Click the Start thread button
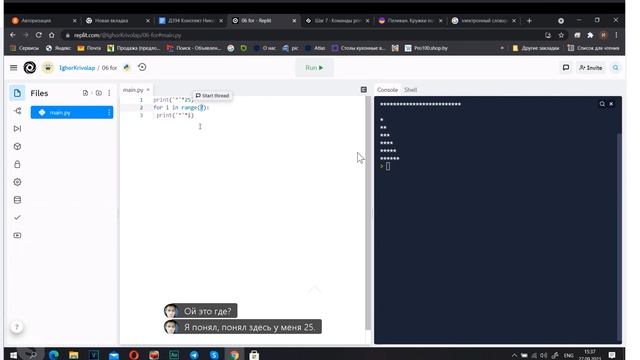 coord(212,96)
